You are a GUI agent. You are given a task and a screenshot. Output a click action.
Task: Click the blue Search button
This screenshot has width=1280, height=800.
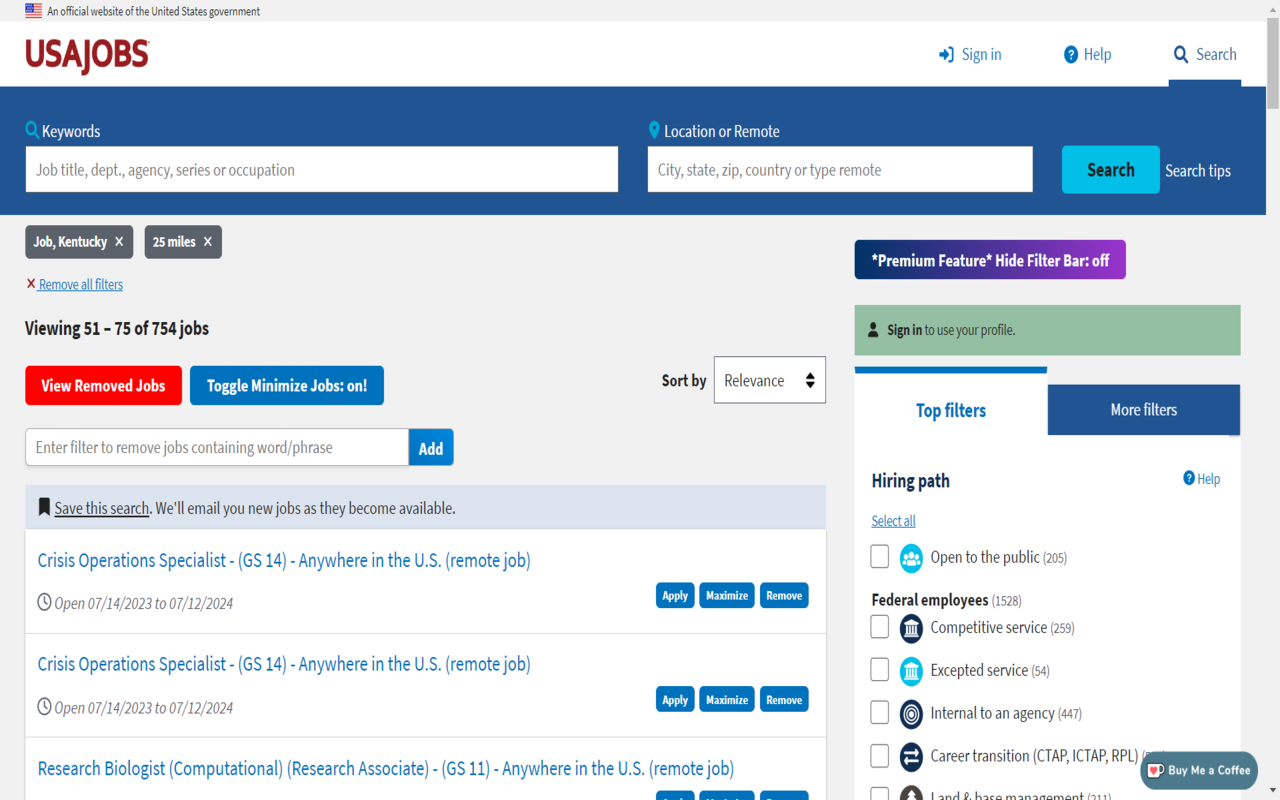(x=1111, y=170)
